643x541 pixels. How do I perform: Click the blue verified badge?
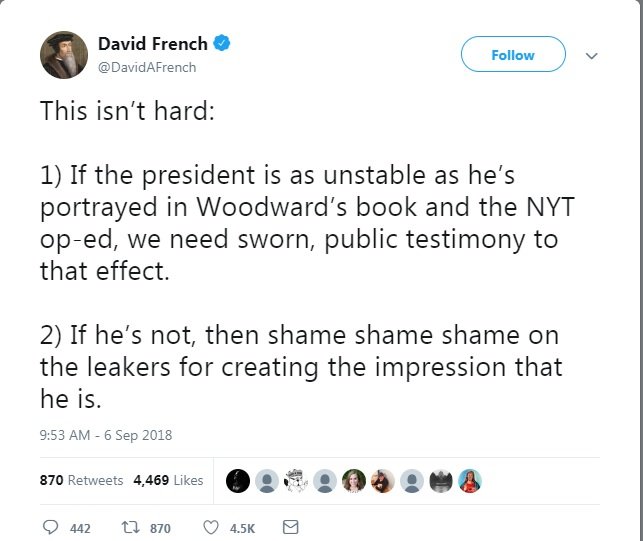224,44
